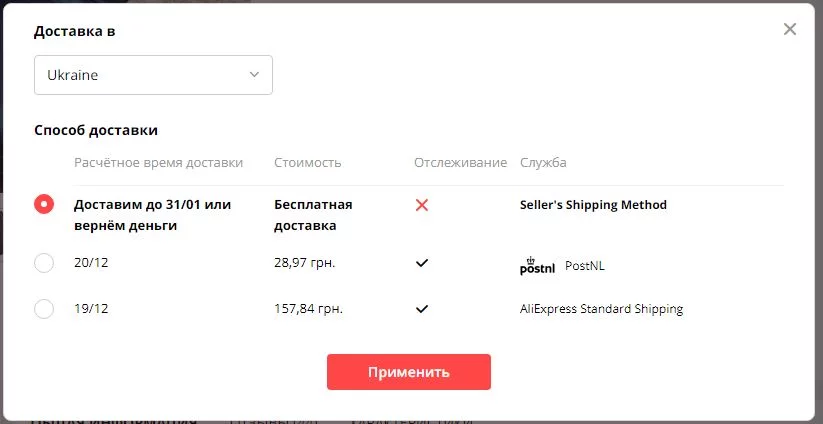Click the PostNL service name text

pyautogui.click(x=585, y=266)
